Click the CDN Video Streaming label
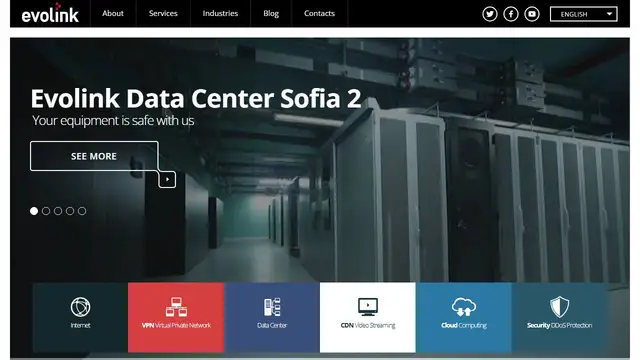 pyautogui.click(x=368, y=325)
